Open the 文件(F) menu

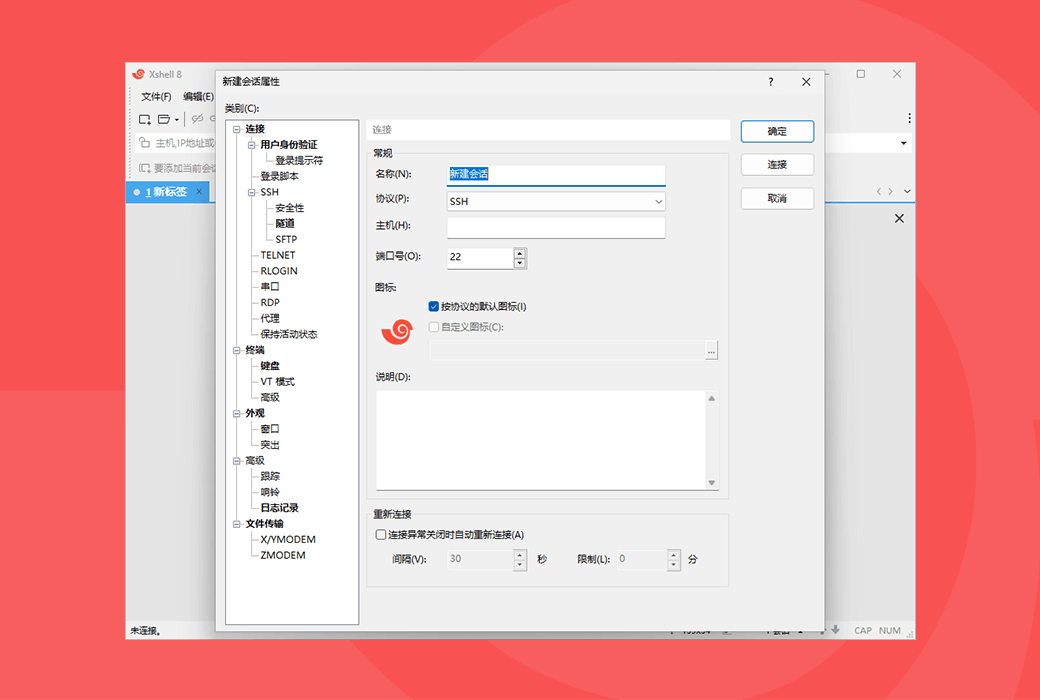156,97
